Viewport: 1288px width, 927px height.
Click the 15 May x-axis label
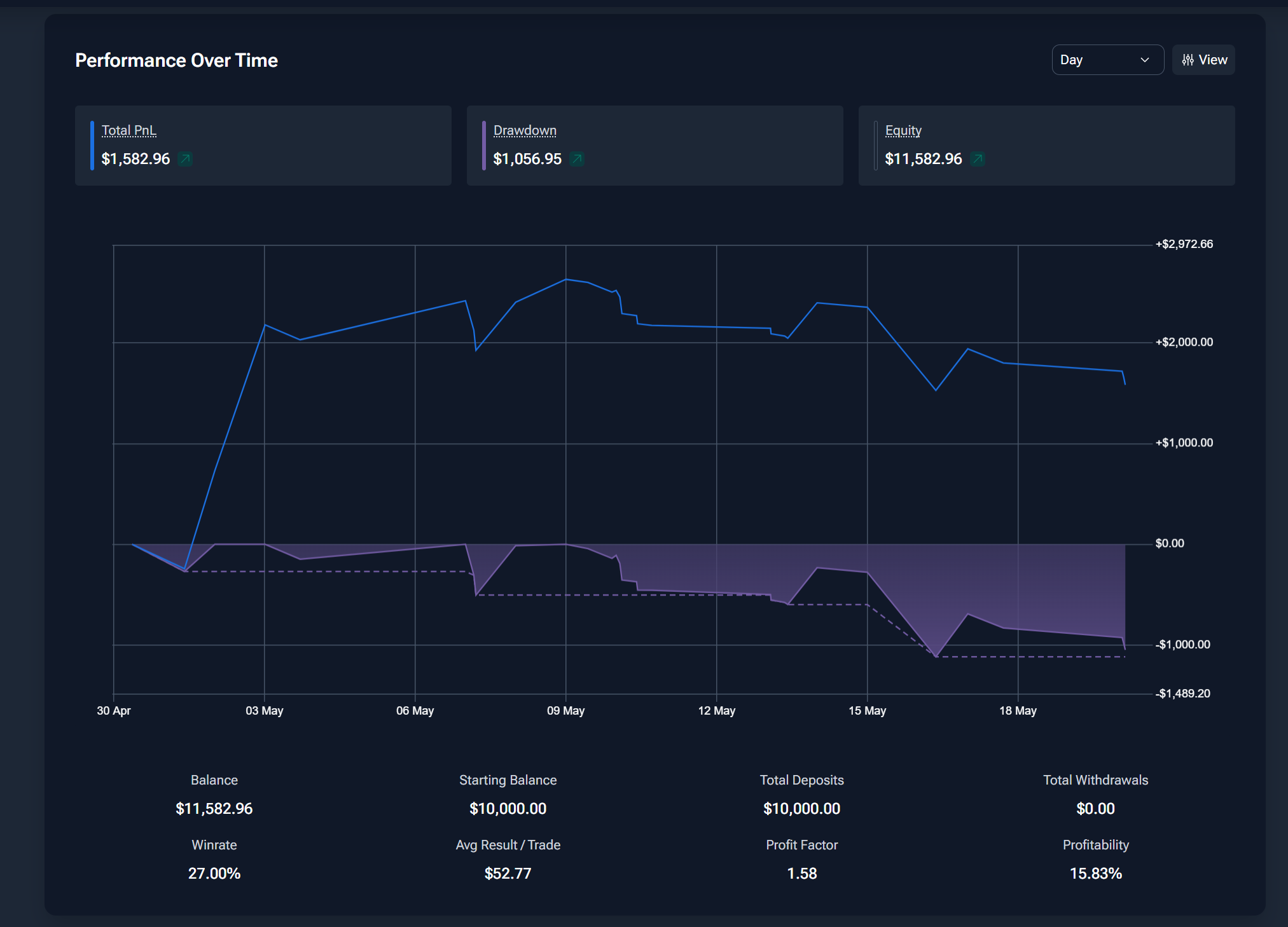click(868, 711)
